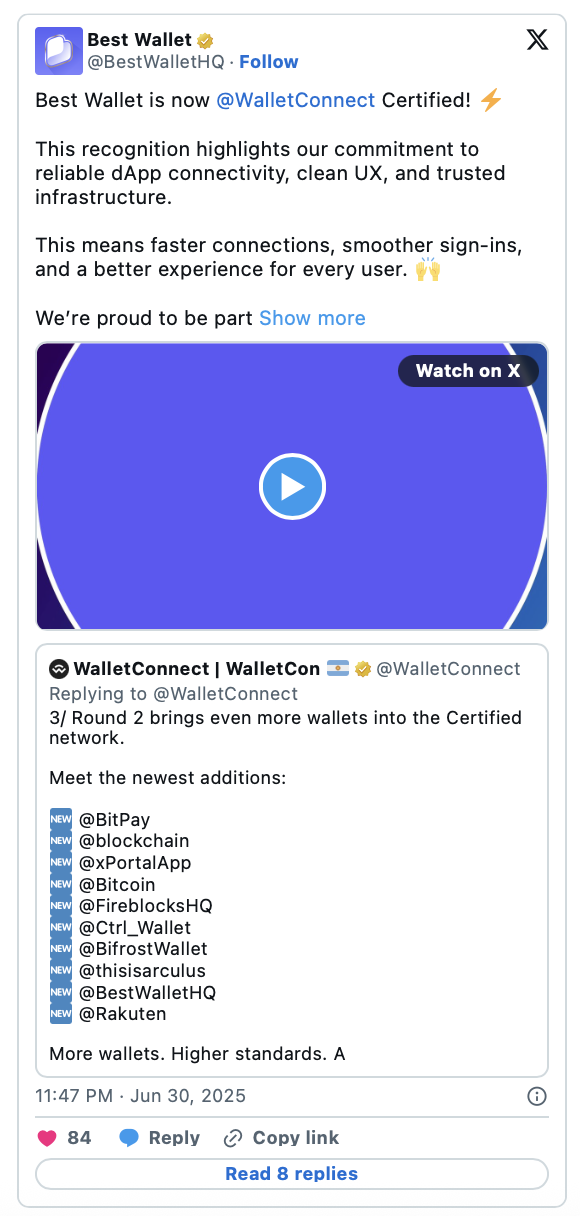Click the gold verified badge next to Best Wallet
Viewport: 580px width, 1216px height.
point(206,40)
